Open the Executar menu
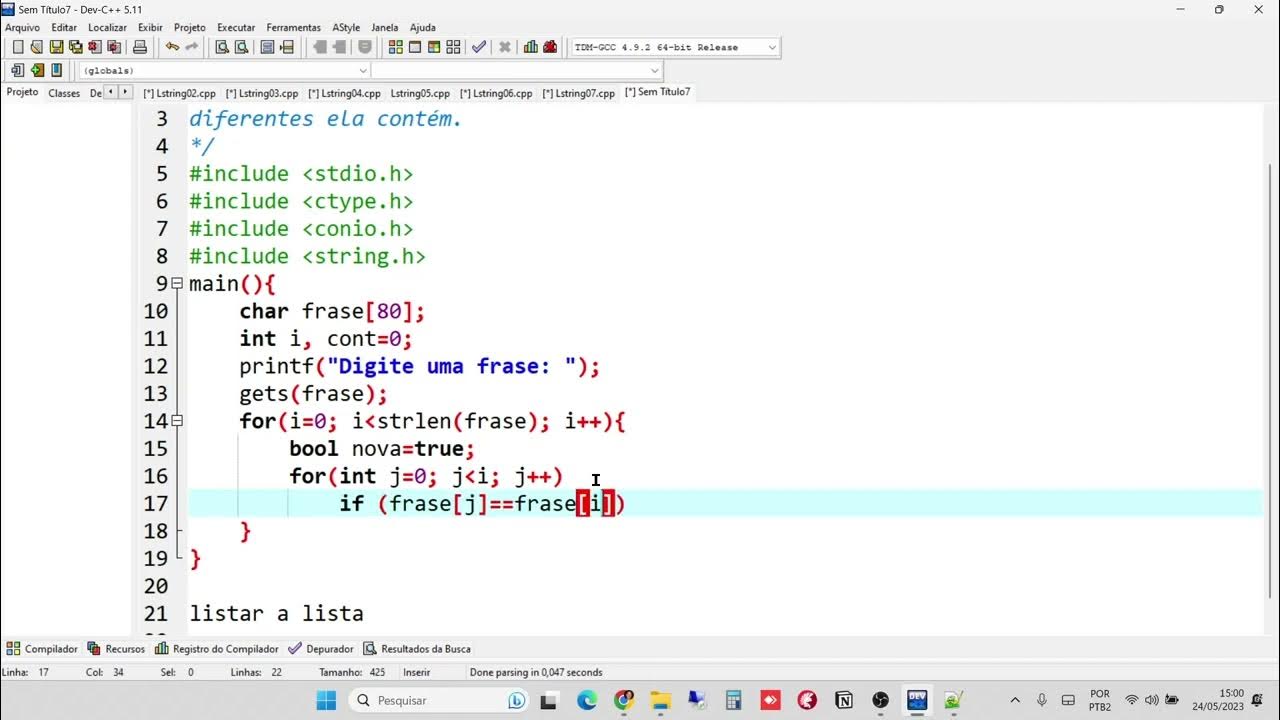 point(236,27)
